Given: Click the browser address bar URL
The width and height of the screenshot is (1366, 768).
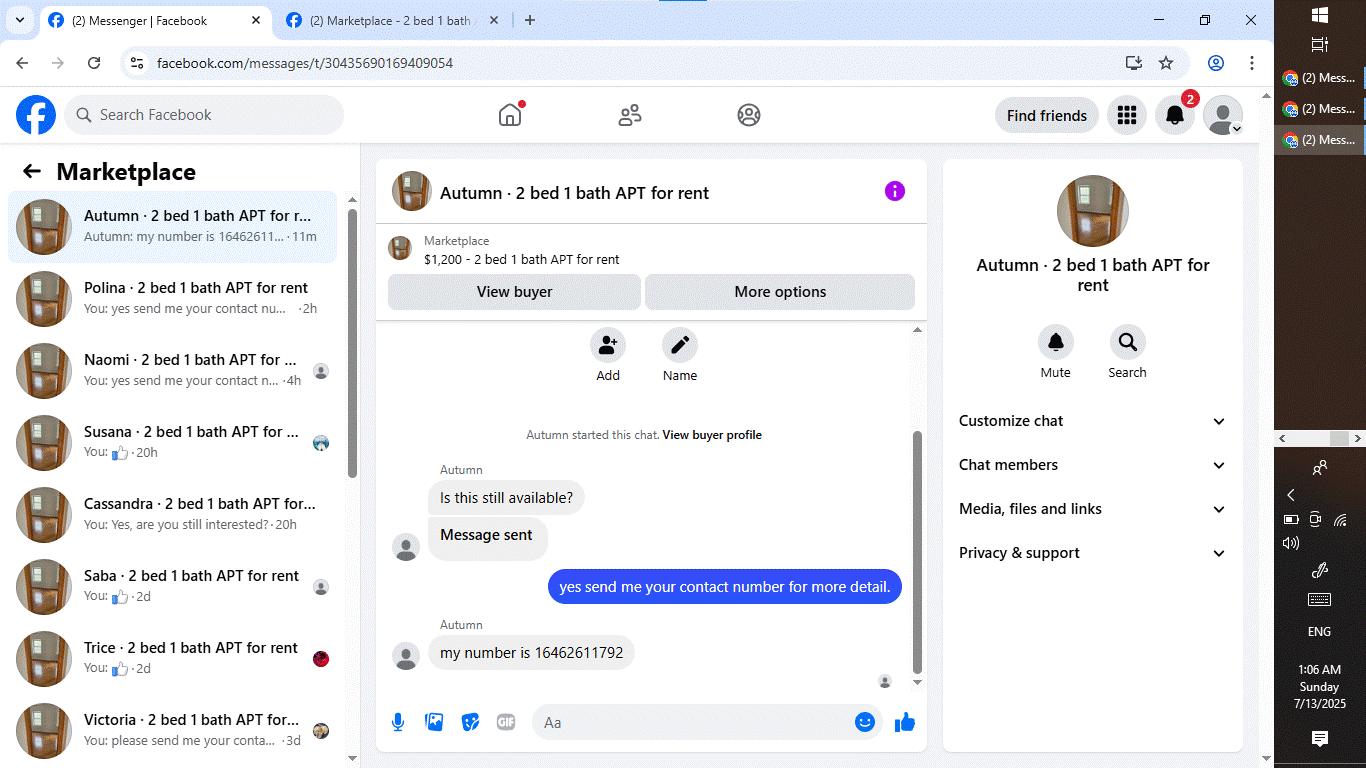Looking at the screenshot, I should [305, 63].
